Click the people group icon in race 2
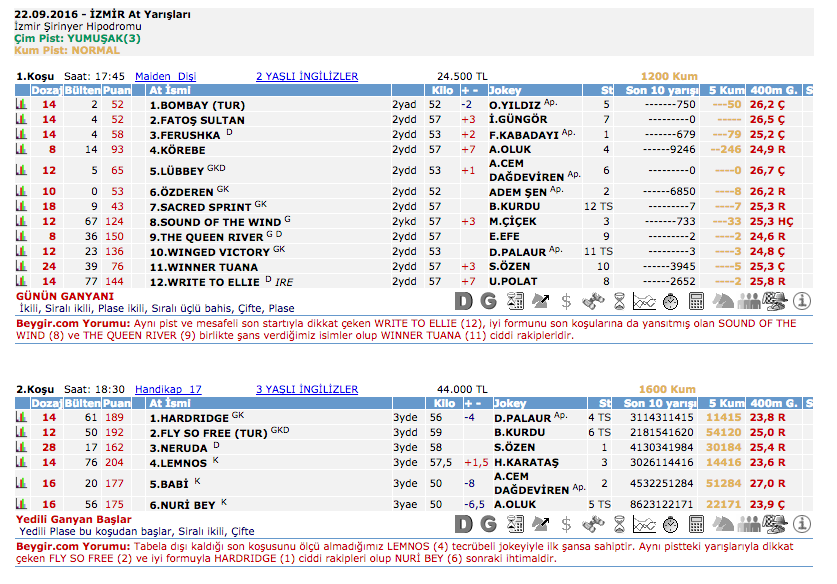This screenshot has width=837, height=584. [x=749, y=524]
